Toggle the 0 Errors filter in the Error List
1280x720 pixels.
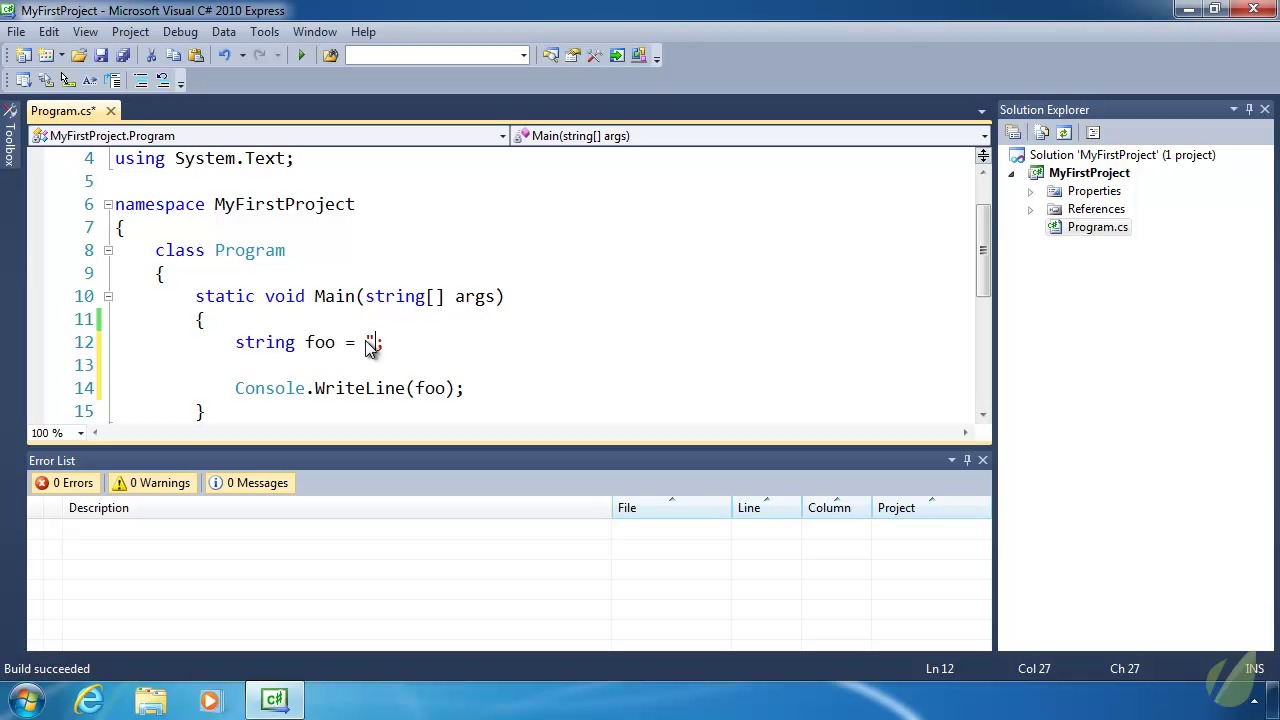pyautogui.click(x=64, y=483)
